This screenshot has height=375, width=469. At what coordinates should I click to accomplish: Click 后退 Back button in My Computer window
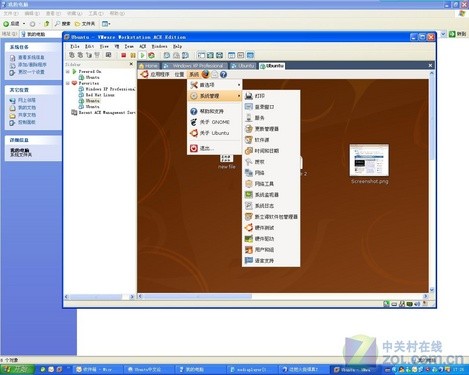click(11, 24)
